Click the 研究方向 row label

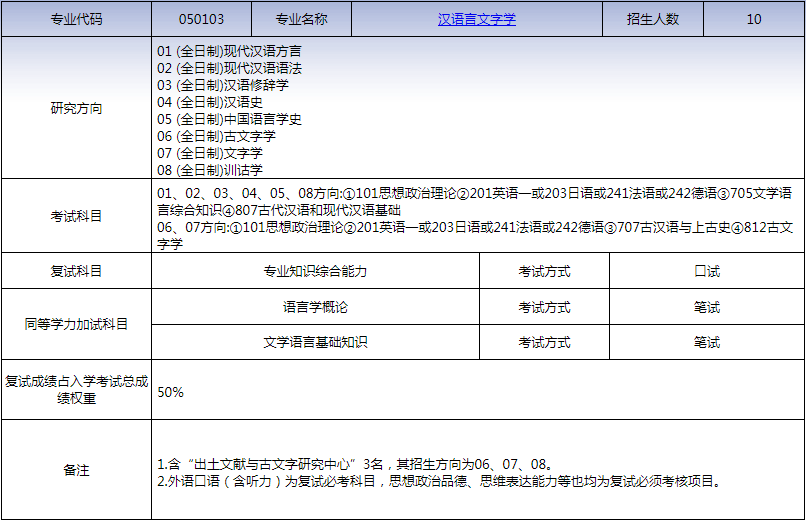click(x=76, y=108)
